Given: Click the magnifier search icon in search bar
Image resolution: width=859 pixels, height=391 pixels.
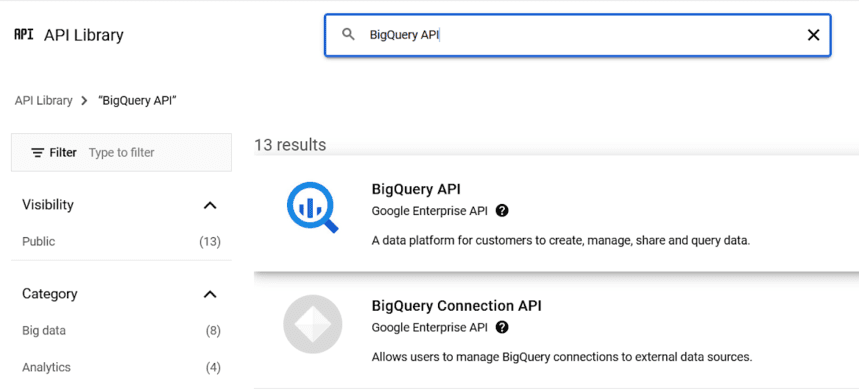Looking at the screenshot, I should point(348,34).
